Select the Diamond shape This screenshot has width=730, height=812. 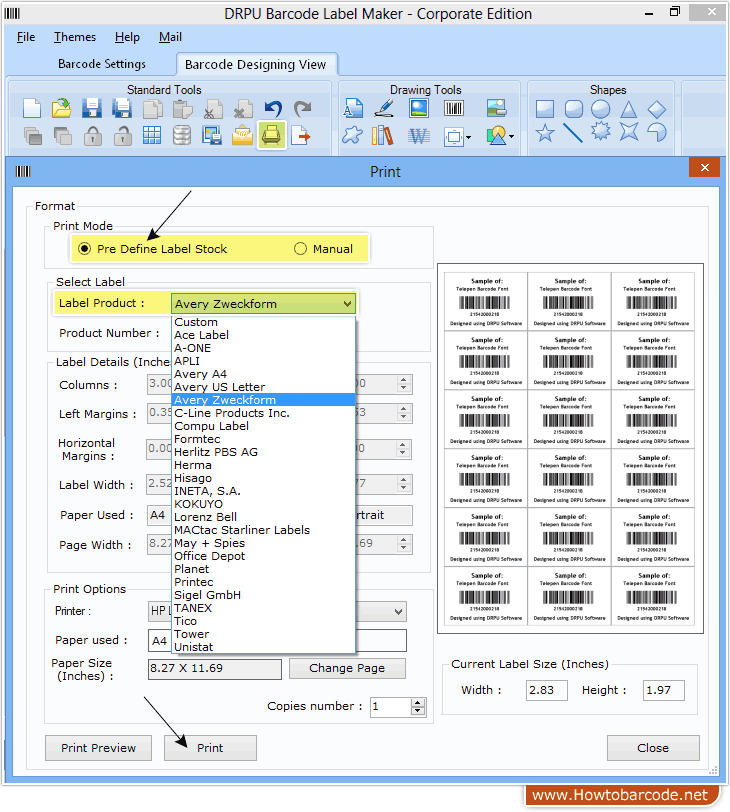coord(656,109)
